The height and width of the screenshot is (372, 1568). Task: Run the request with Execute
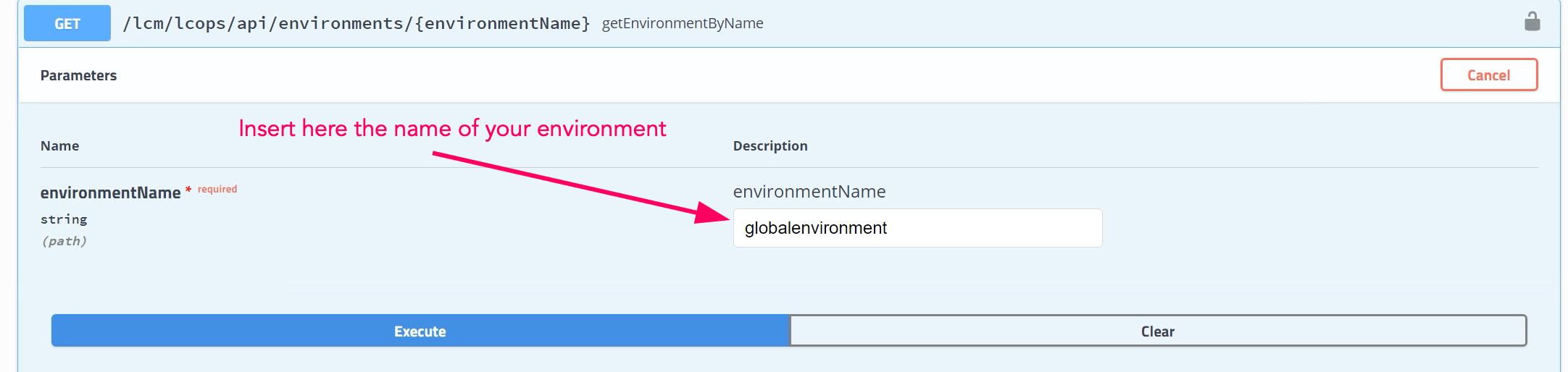(420, 331)
